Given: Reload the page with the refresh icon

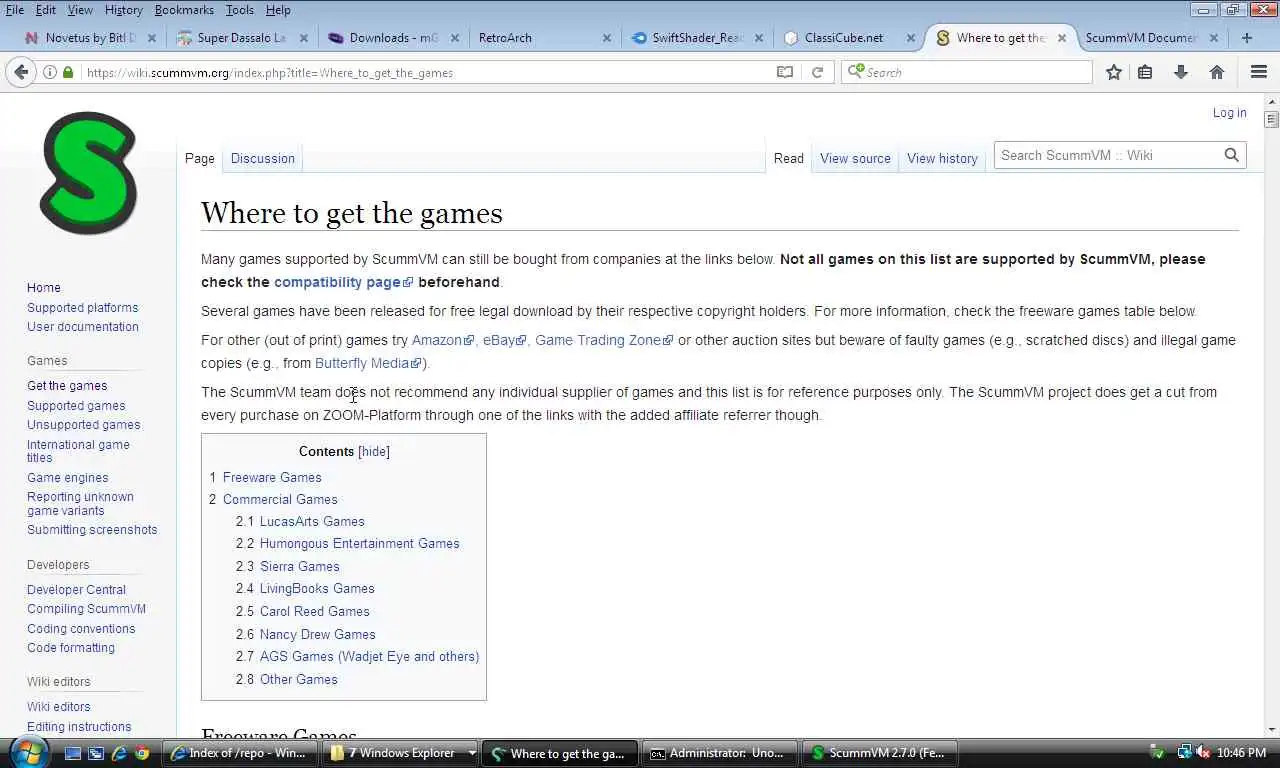Looking at the screenshot, I should [817, 72].
